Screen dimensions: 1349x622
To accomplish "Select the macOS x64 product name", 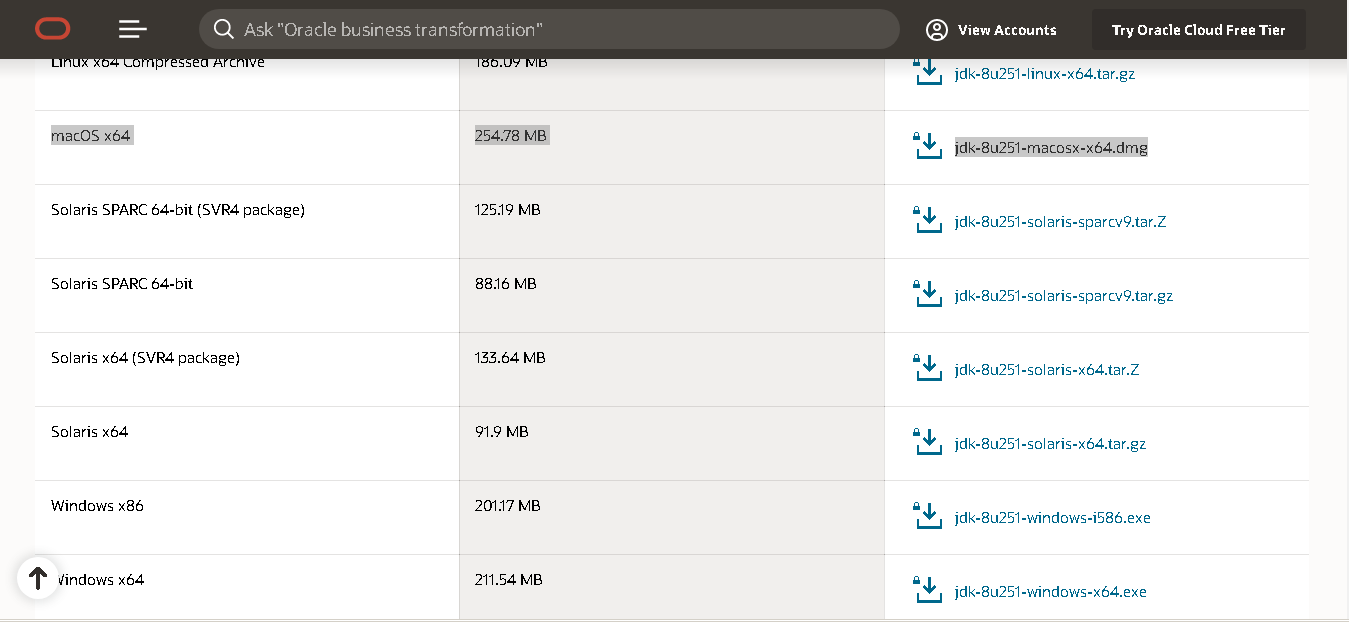I will (x=91, y=136).
